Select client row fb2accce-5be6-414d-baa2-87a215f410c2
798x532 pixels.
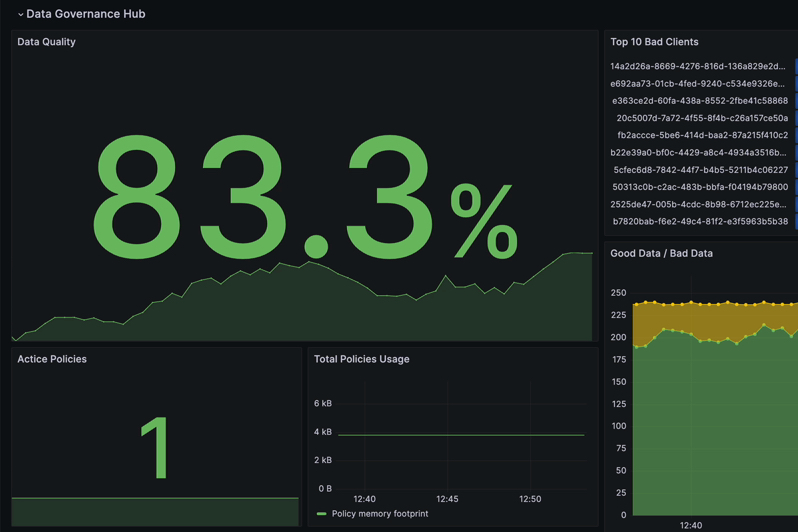point(703,135)
